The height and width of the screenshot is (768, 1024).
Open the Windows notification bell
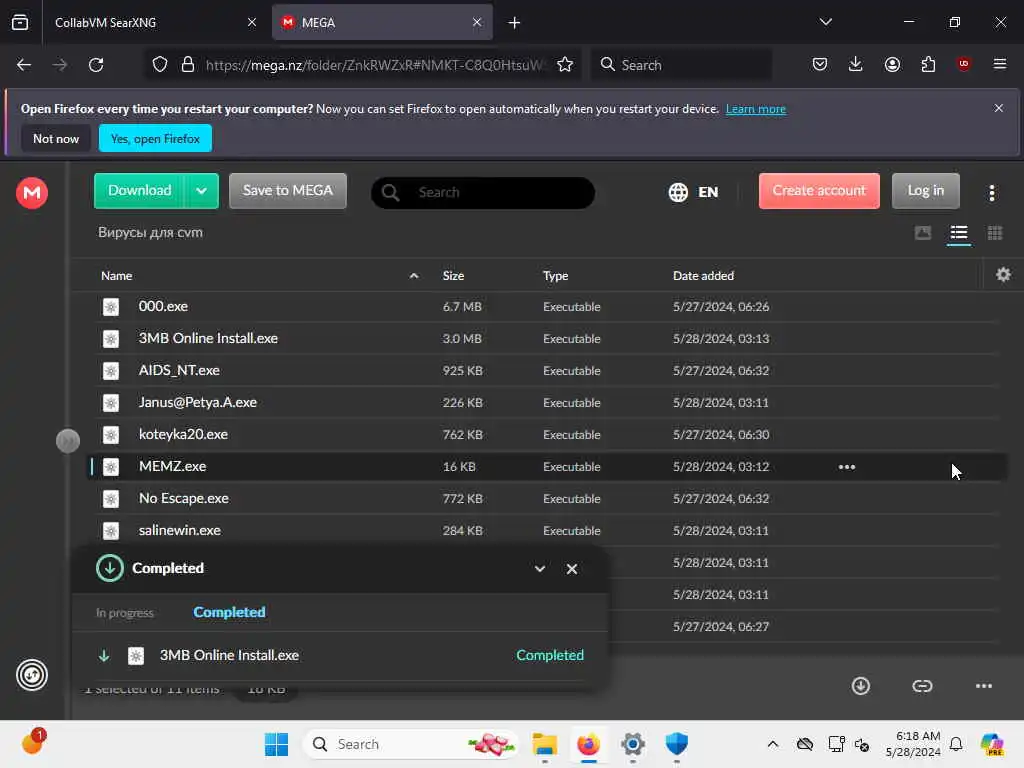955,744
